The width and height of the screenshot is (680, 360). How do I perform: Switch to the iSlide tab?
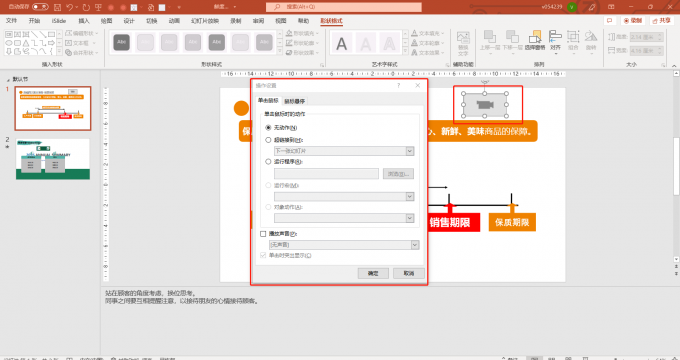click(59, 21)
